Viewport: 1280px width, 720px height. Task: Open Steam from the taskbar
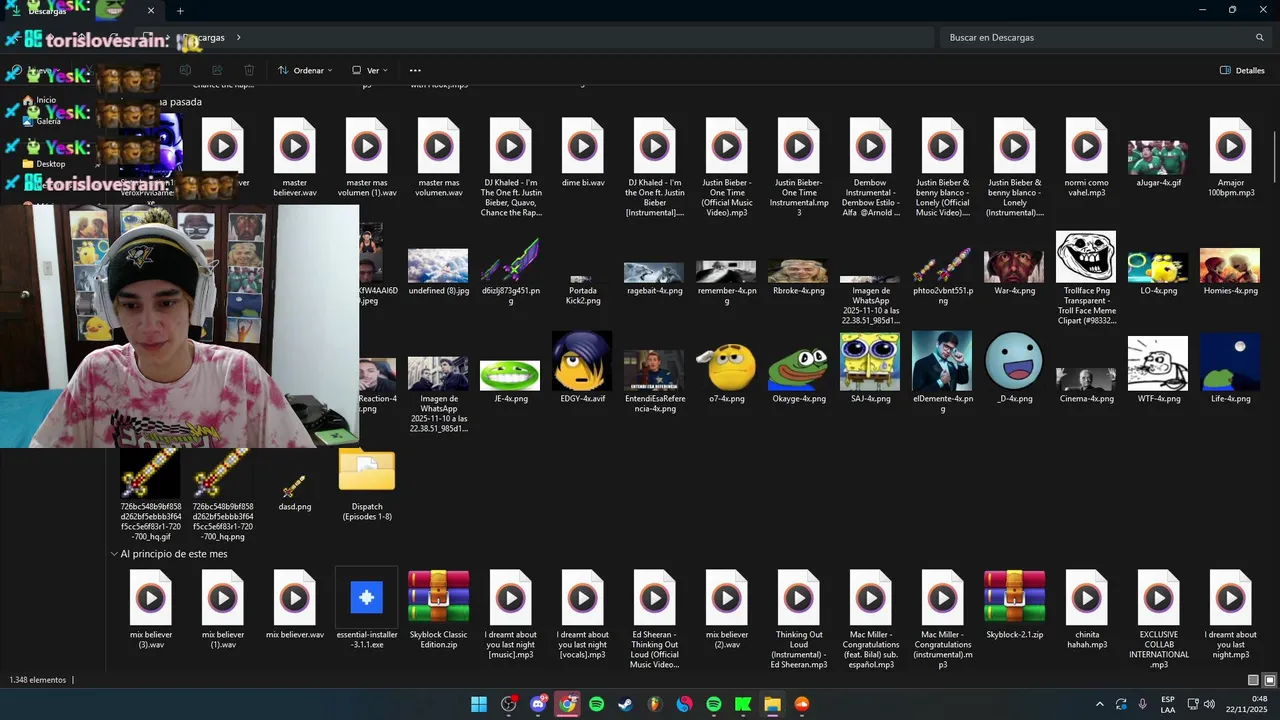click(625, 704)
